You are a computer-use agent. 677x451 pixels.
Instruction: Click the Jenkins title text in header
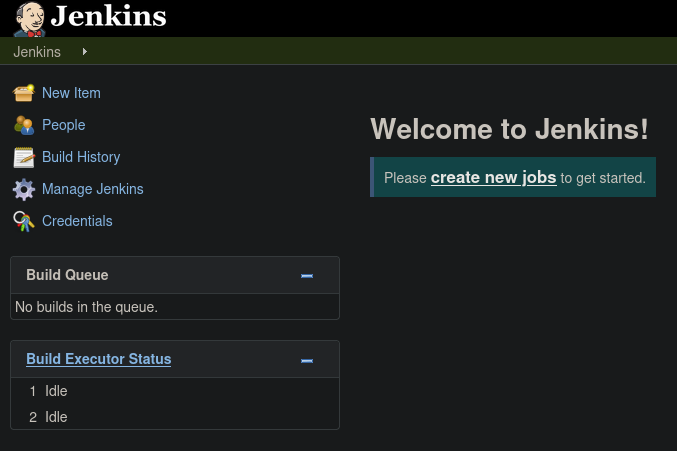[108, 16]
